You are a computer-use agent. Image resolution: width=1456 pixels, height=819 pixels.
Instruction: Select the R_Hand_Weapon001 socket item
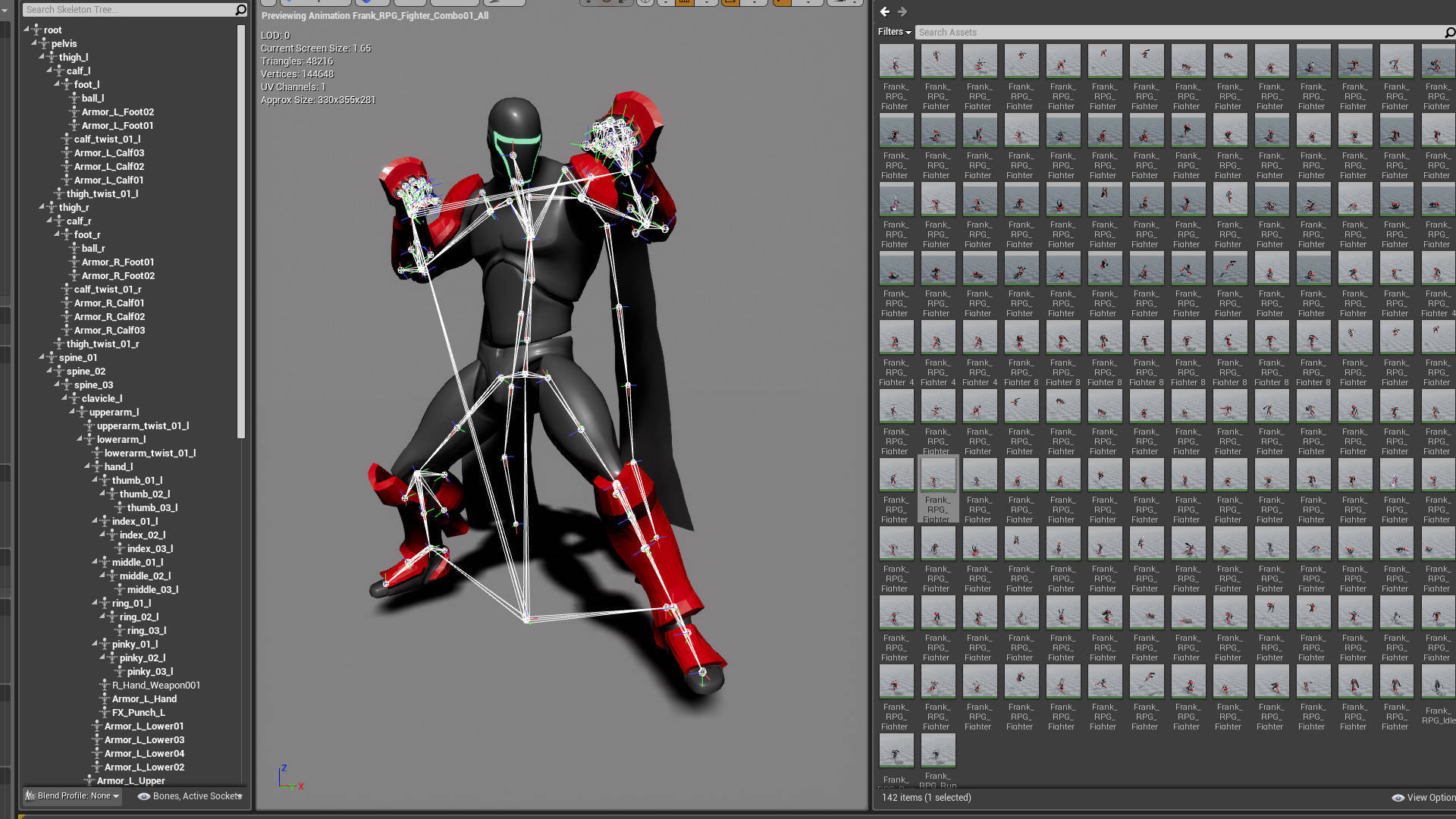[155, 686]
